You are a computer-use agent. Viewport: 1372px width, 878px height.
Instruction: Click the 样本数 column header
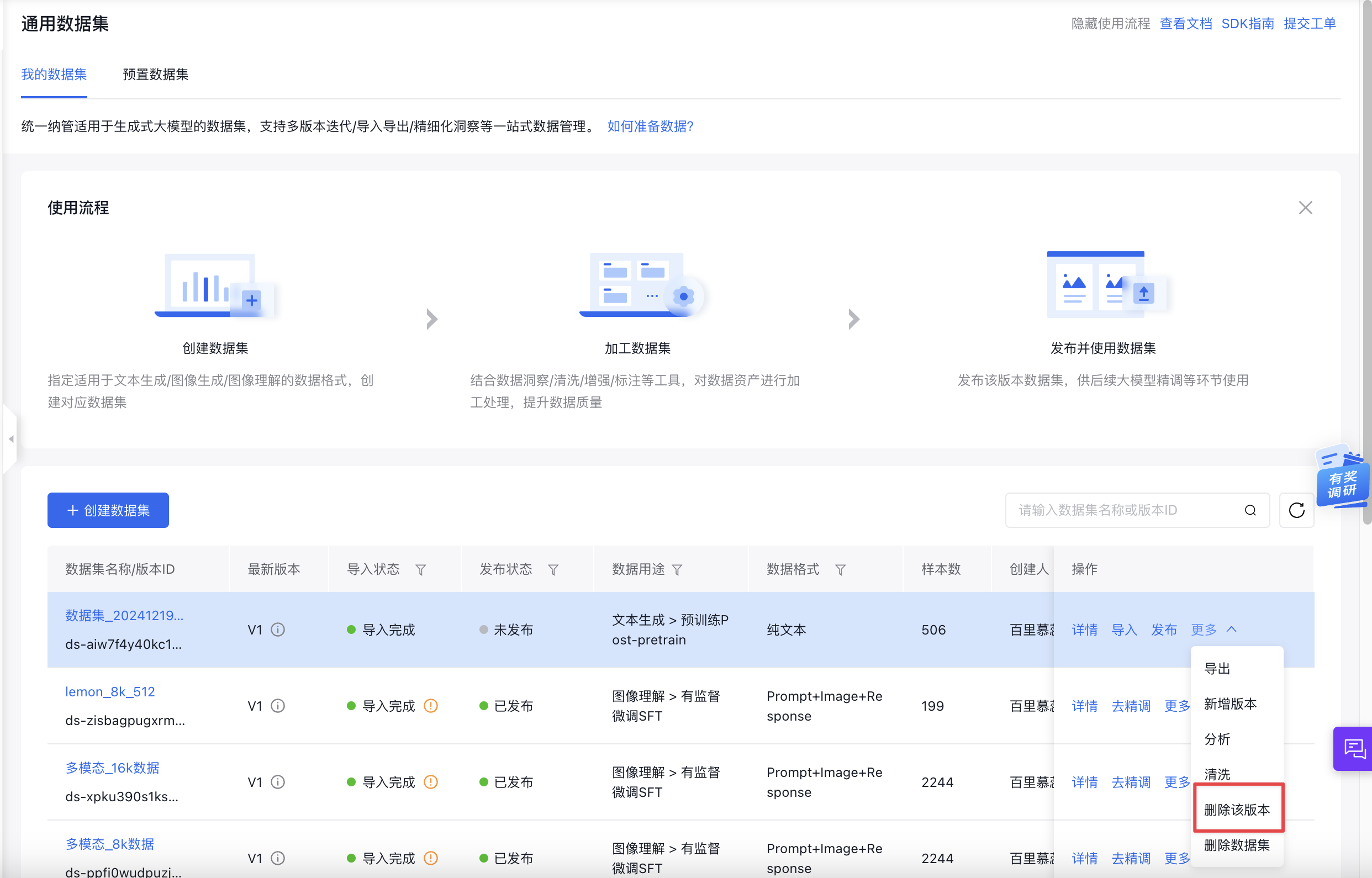[941, 568]
